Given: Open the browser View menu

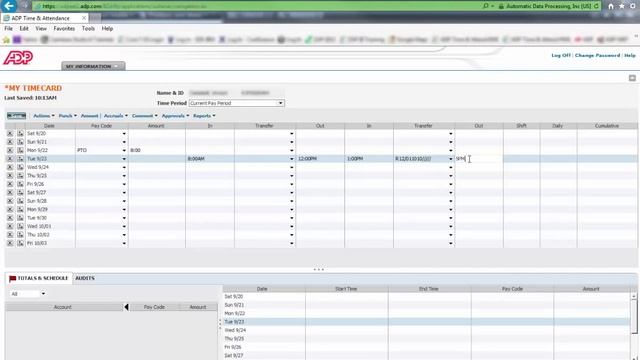Looking at the screenshot, I should (x=41, y=29).
